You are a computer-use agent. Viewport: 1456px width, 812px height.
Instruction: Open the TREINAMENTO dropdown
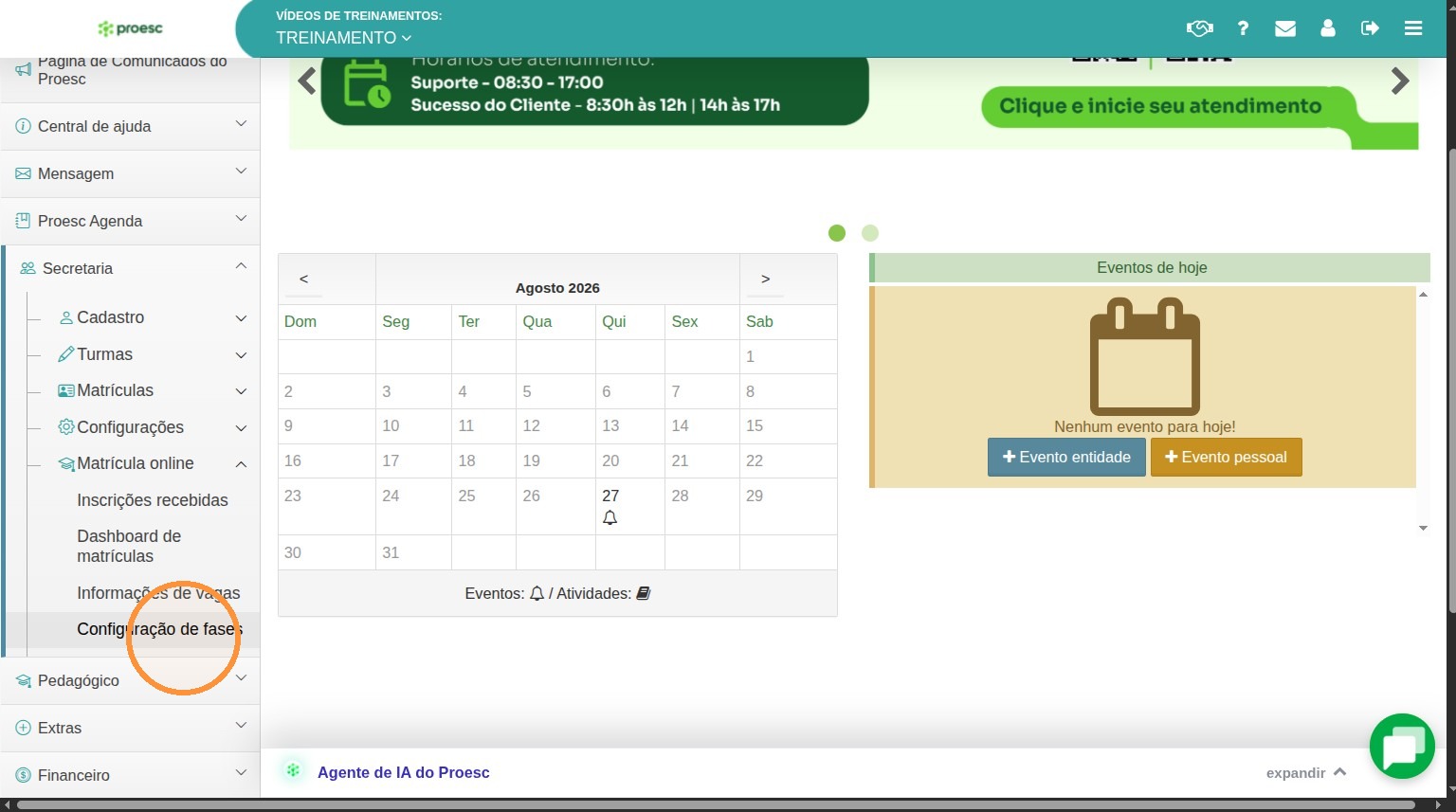click(344, 38)
